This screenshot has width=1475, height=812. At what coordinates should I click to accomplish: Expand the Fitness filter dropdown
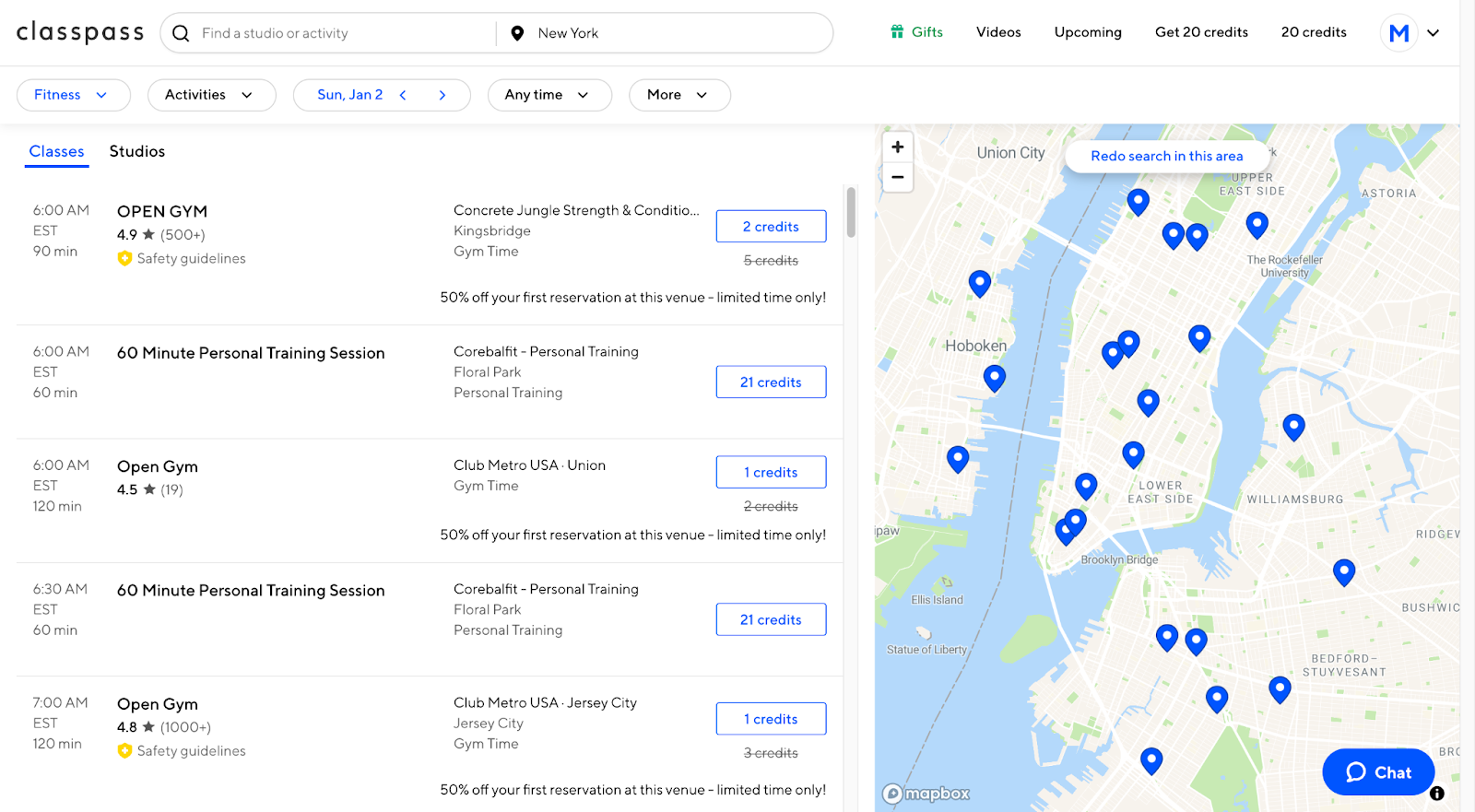click(x=74, y=95)
